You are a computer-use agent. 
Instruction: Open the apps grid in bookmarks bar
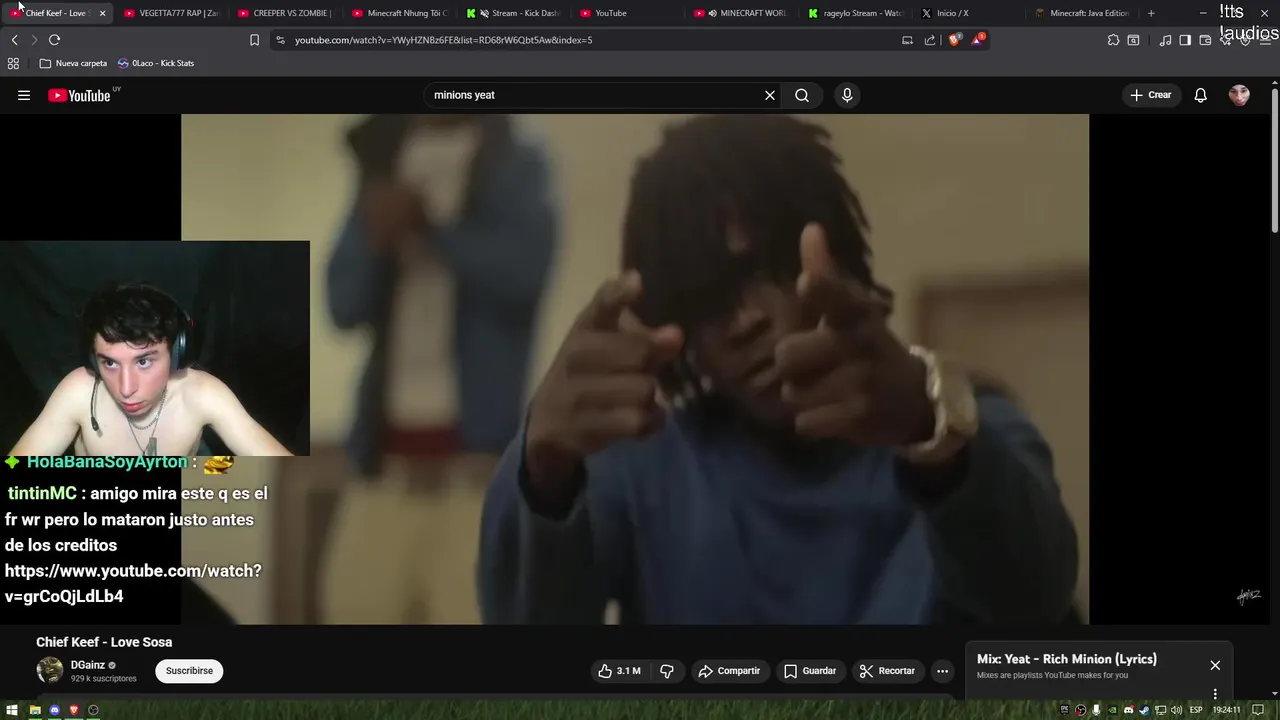point(13,63)
